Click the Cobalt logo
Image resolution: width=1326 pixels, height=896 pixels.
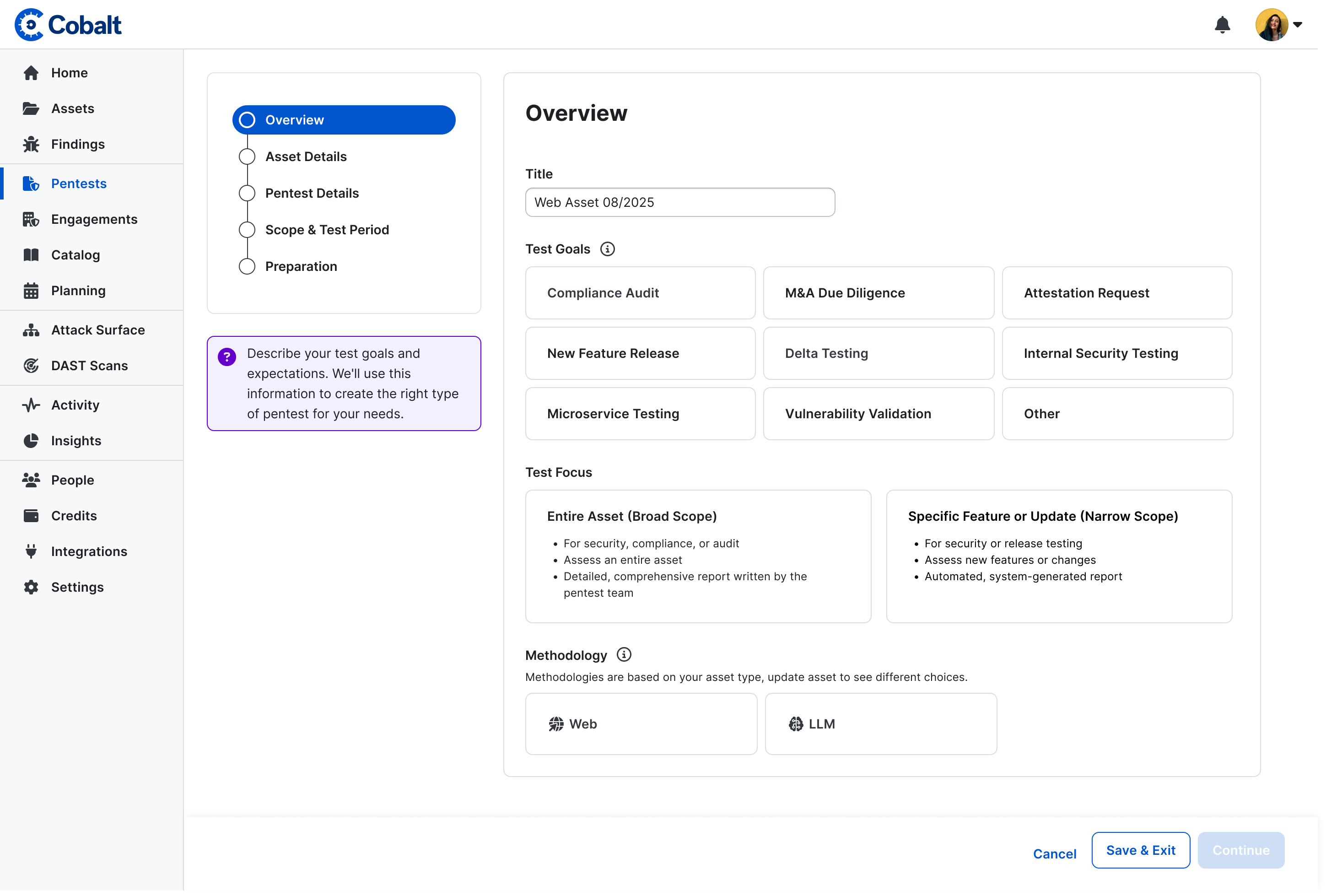[x=68, y=25]
